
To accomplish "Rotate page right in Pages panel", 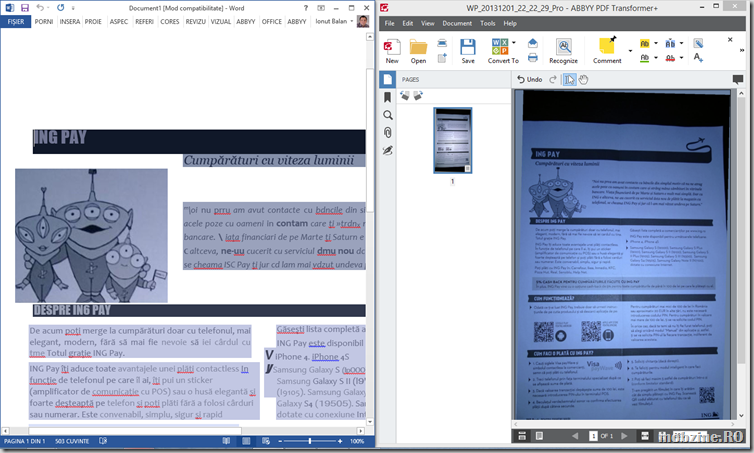I will point(418,96).
